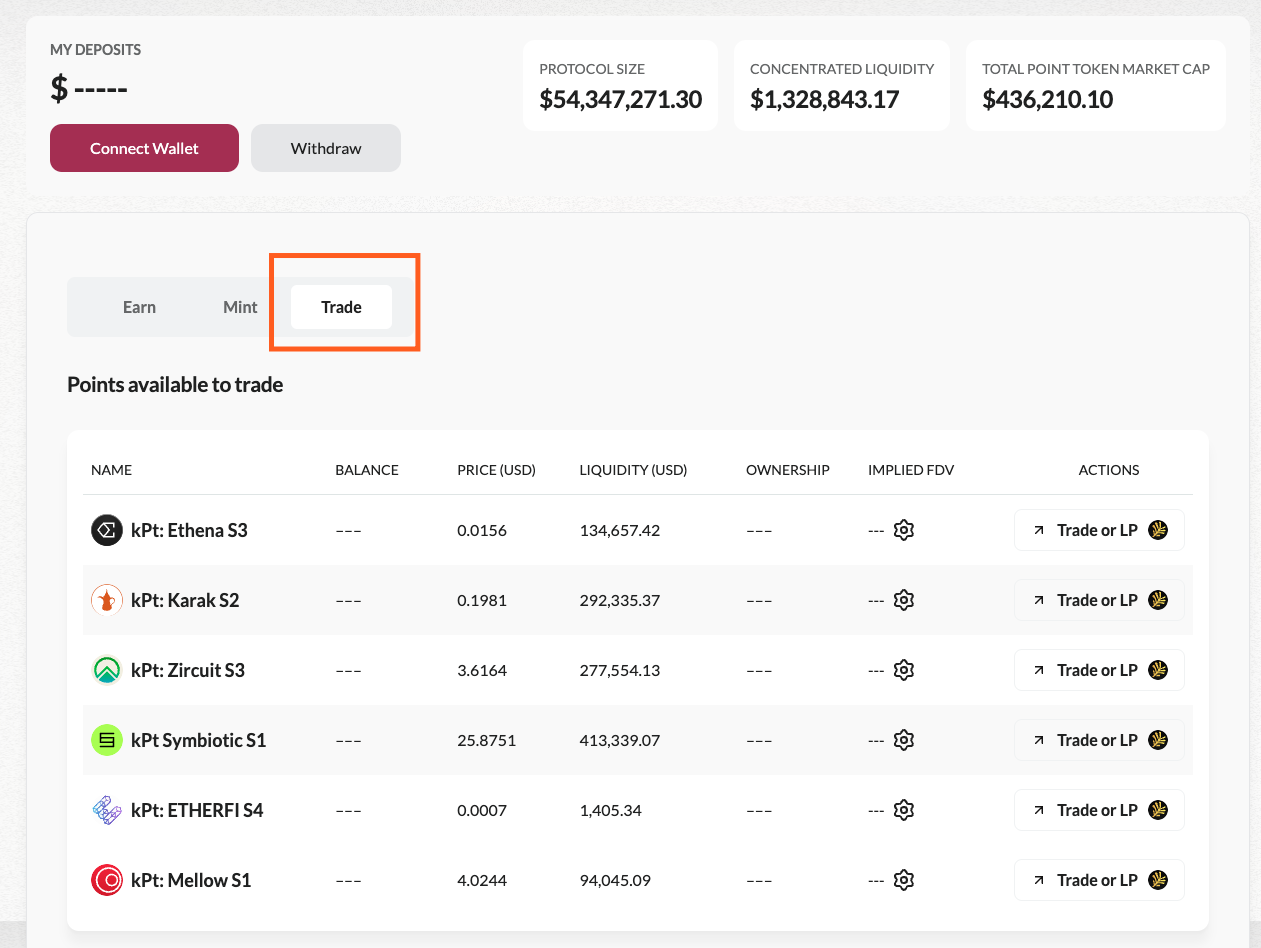Switch to the Earn tab
The width and height of the screenshot is (1261, 948).
139,307
